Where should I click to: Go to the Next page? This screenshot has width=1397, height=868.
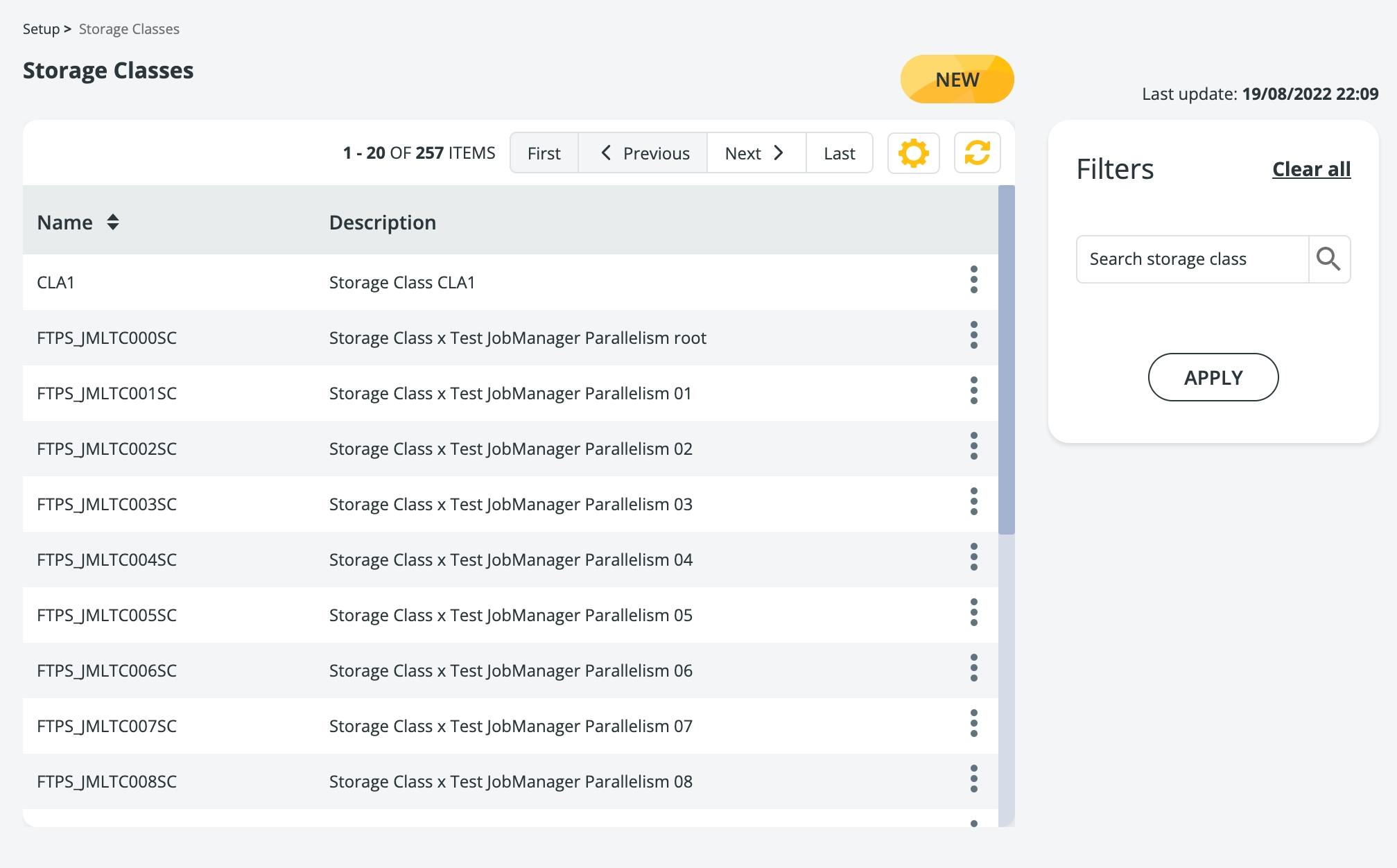pyautogui.click(x=755, y=153)
